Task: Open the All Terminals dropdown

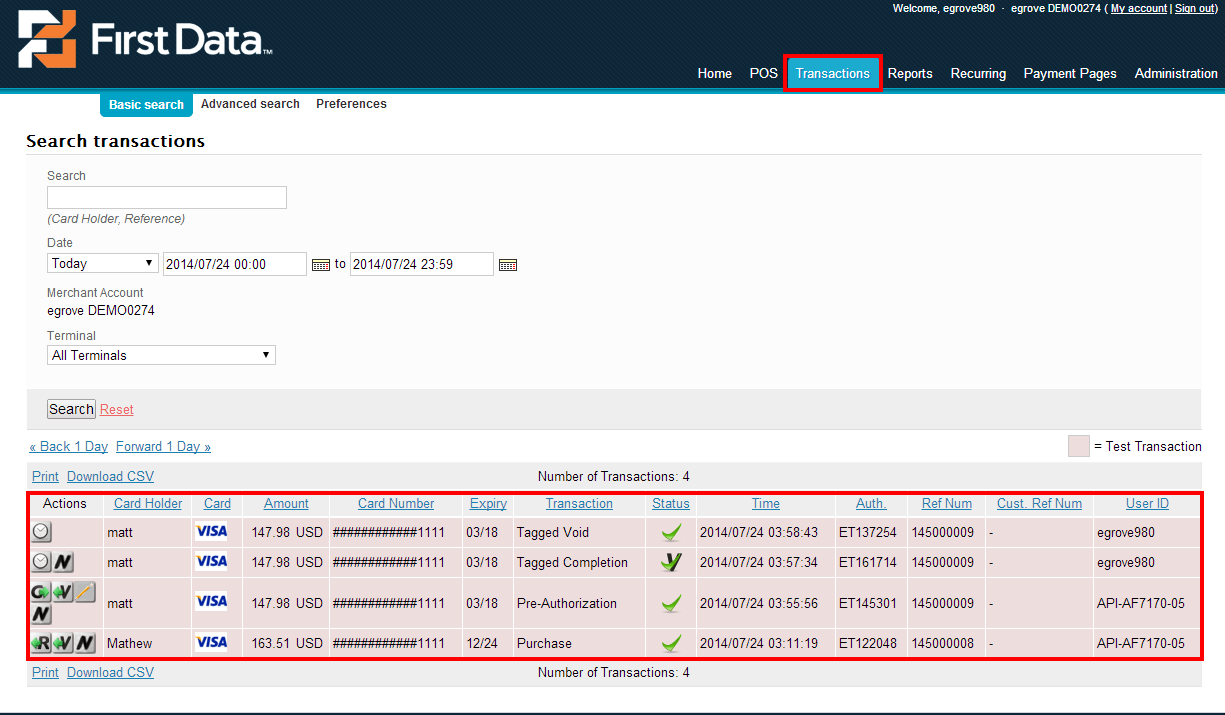Action: pos(161,355)
